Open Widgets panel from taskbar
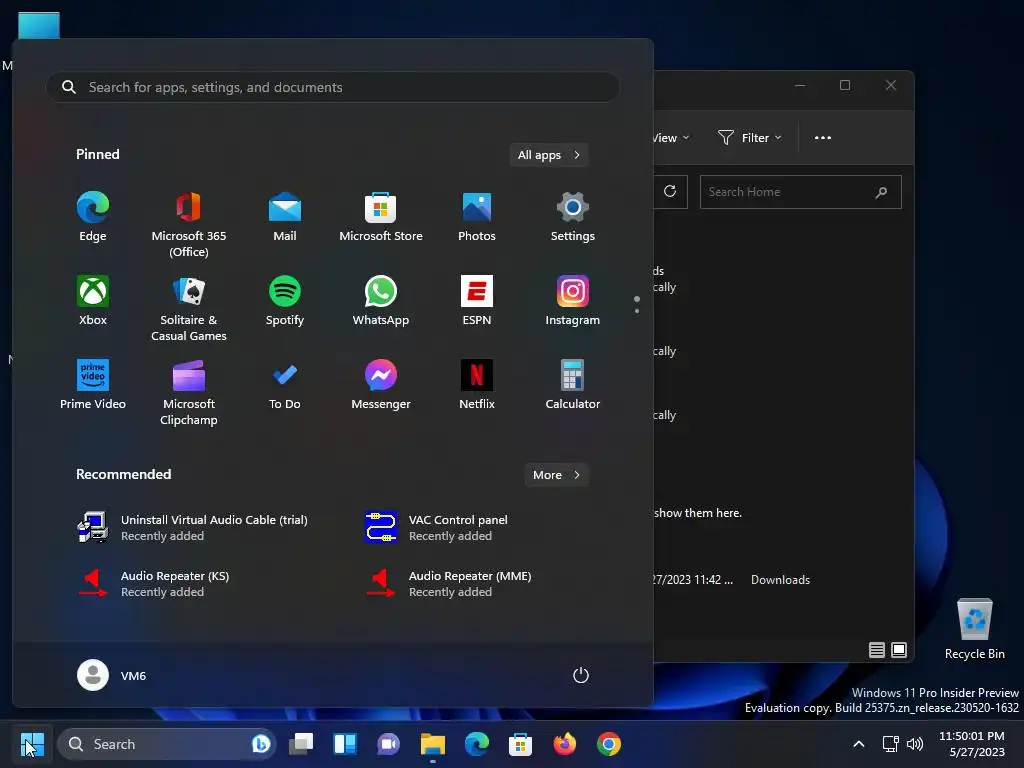 click(x=345, y=744)
